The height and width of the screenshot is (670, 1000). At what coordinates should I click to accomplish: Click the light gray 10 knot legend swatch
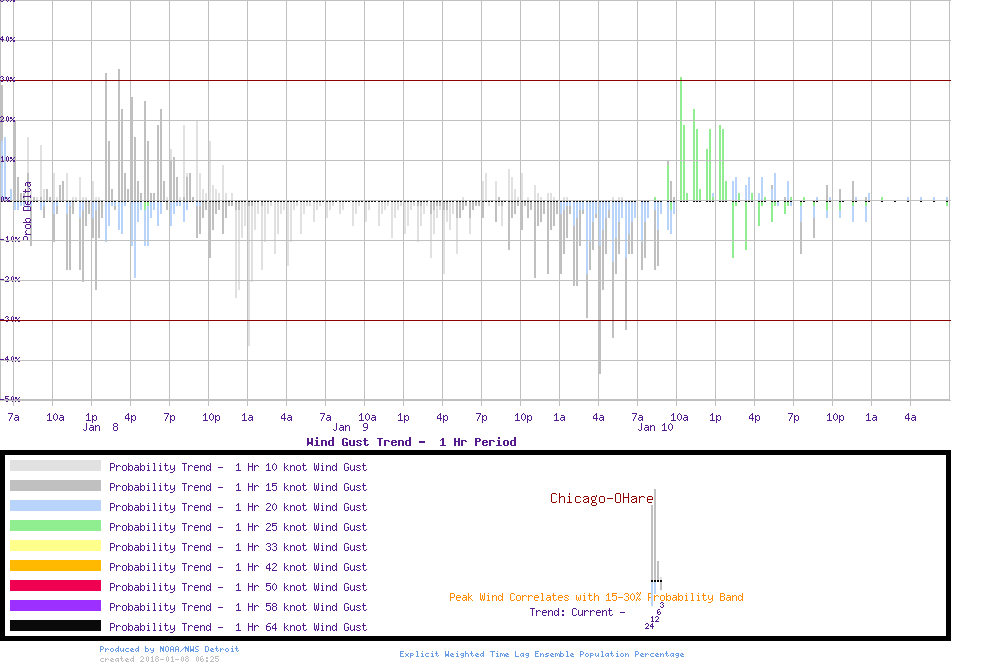pos(55,466)
